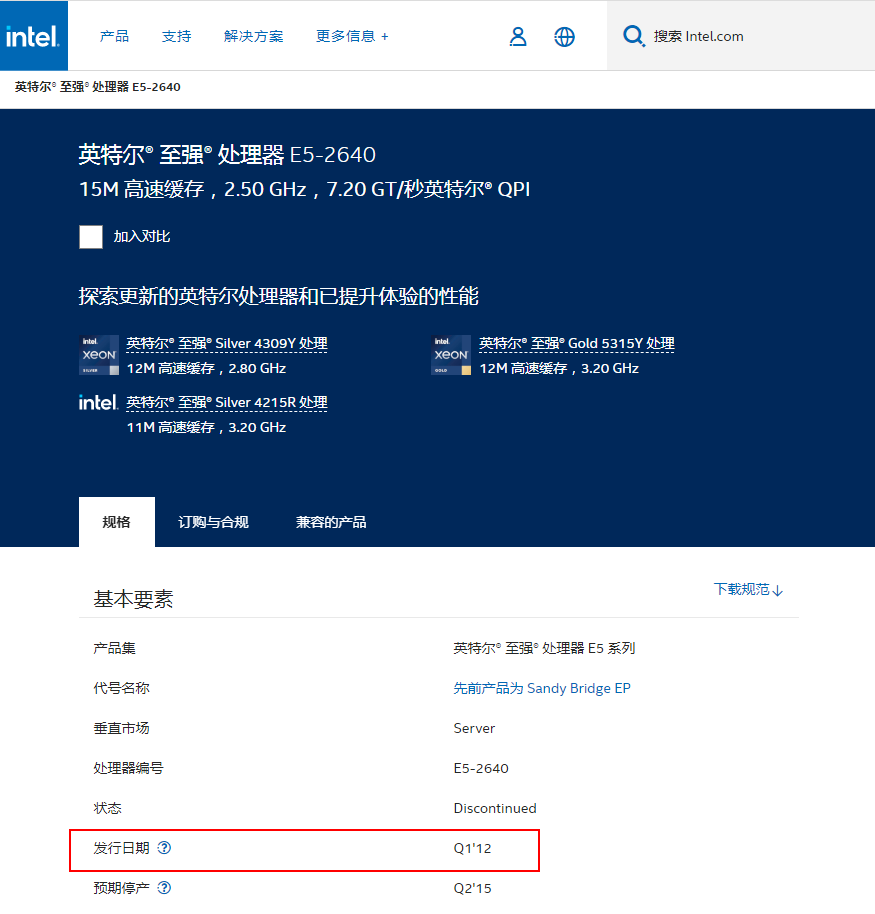Viewport: 875px width, 914px height.
Task: Select the language globe icon
Action: coord(564,35)
